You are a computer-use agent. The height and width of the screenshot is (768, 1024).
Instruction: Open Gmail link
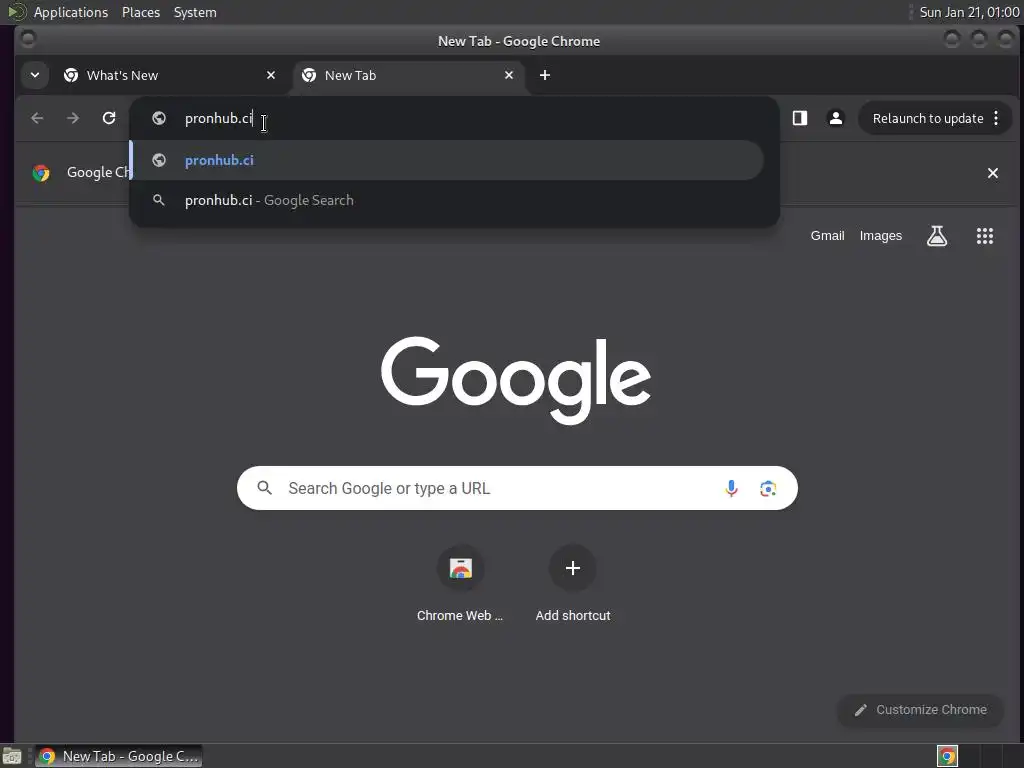pos(827,236)
